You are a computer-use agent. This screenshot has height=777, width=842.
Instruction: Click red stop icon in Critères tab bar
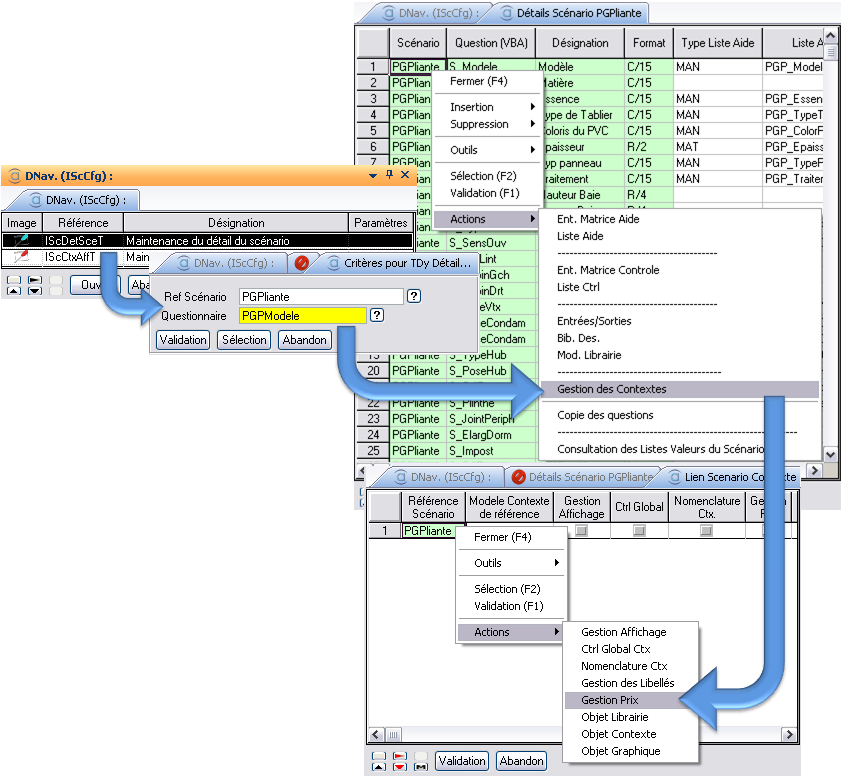click(302, 264)
